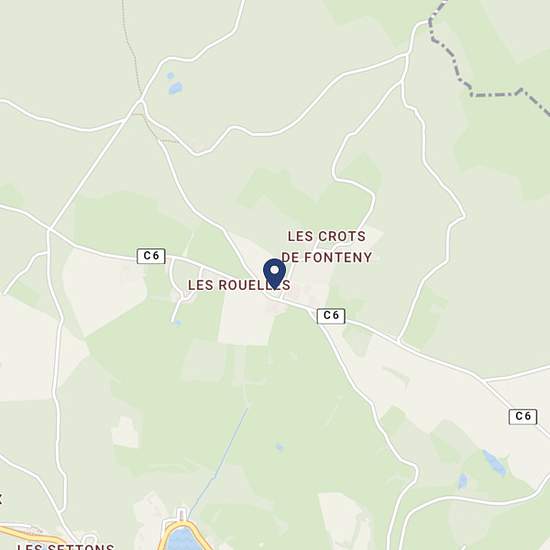The image size is (550, 550).
Task: Click the dotted trail line at top
Action: (x=132, y=49)
